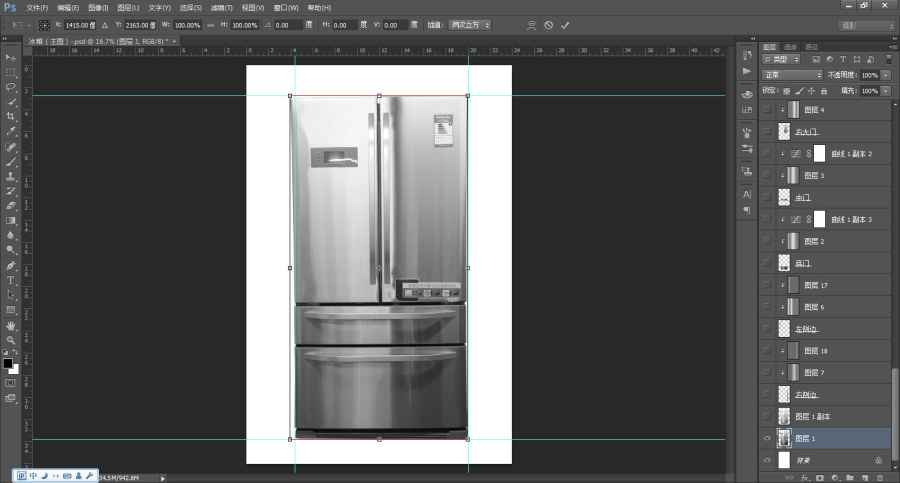The width and height of the screenshot is (900, 483).
Task: Hide the 背景 layer using eye icon
Action: 767,460
